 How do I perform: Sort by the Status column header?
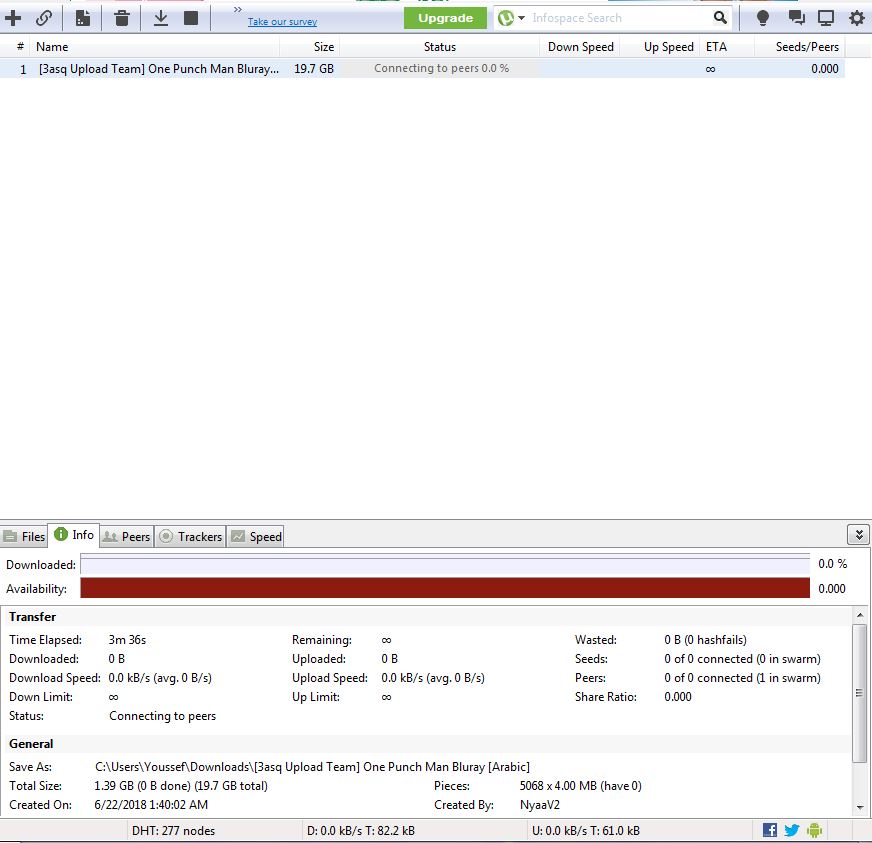pos(439,47)
